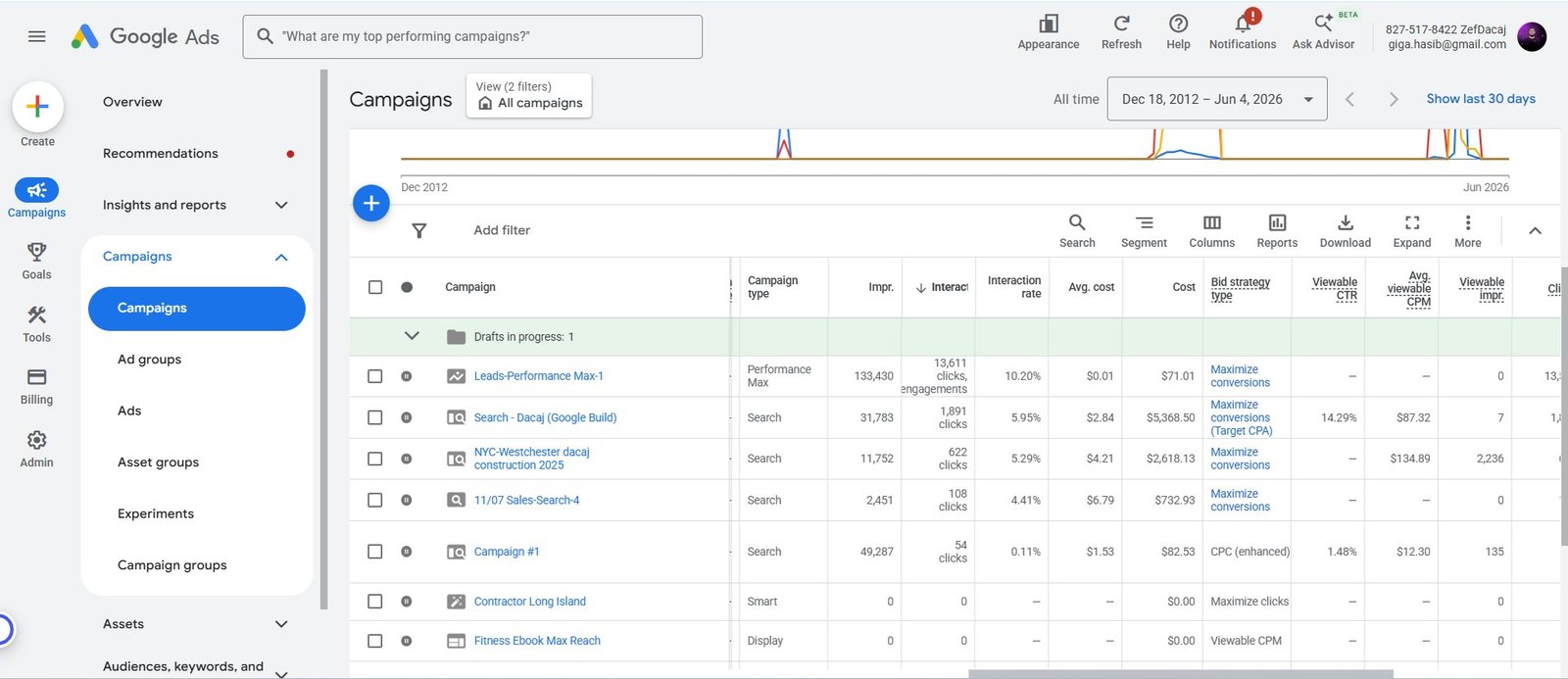Open Tools in the sidebar
Screen dimensions: 1568x679
(36, 323)
